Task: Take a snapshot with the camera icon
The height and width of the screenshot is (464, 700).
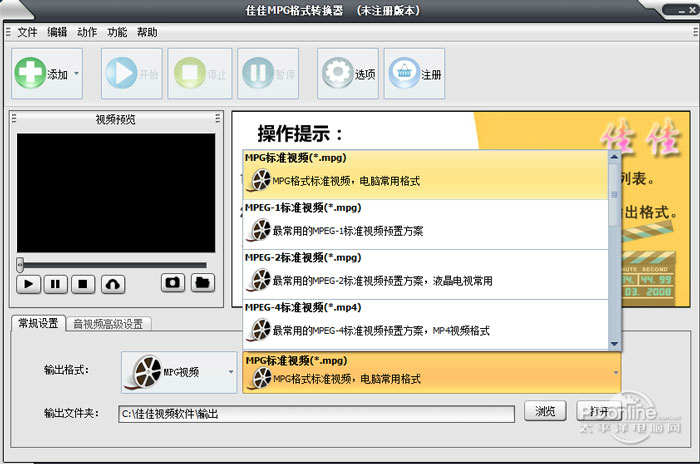Action: pyautogui.click(x=173, y=283)
